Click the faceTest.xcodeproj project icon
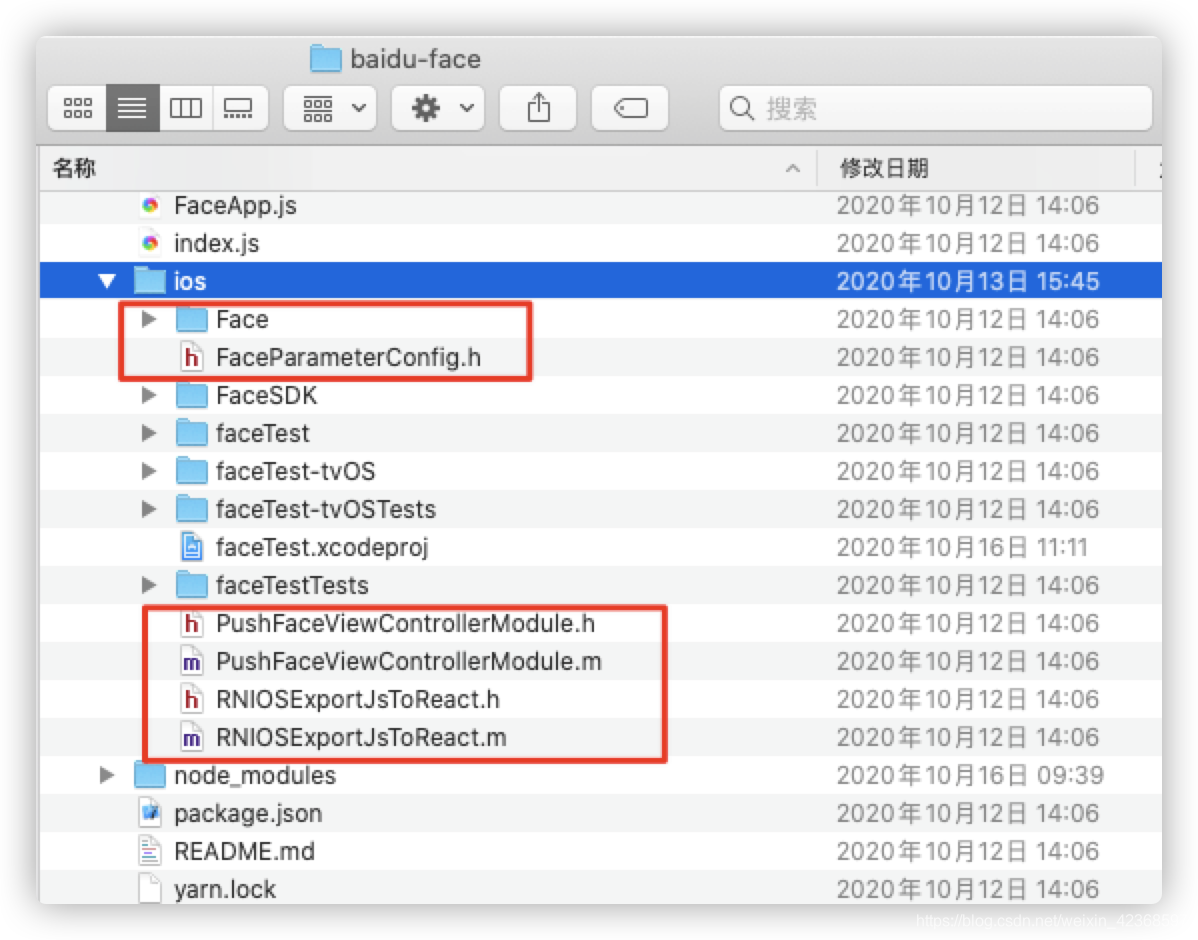The height and width of the screenshot is (940, 1198). 192,547
